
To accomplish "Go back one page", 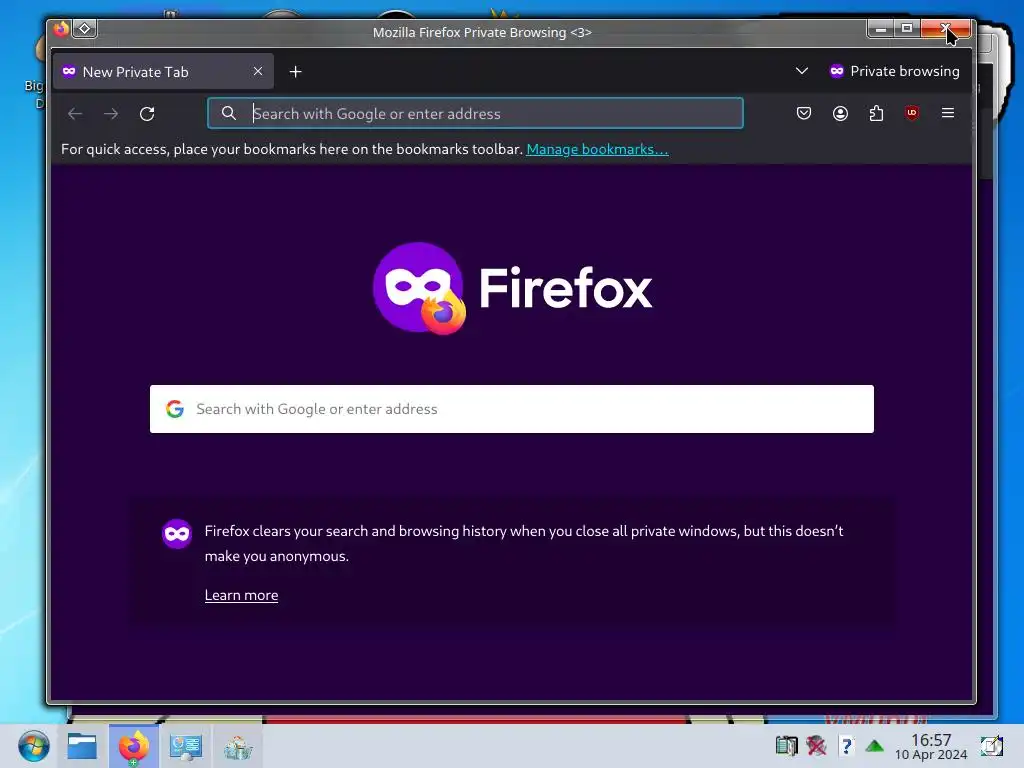I will [75, 114].
